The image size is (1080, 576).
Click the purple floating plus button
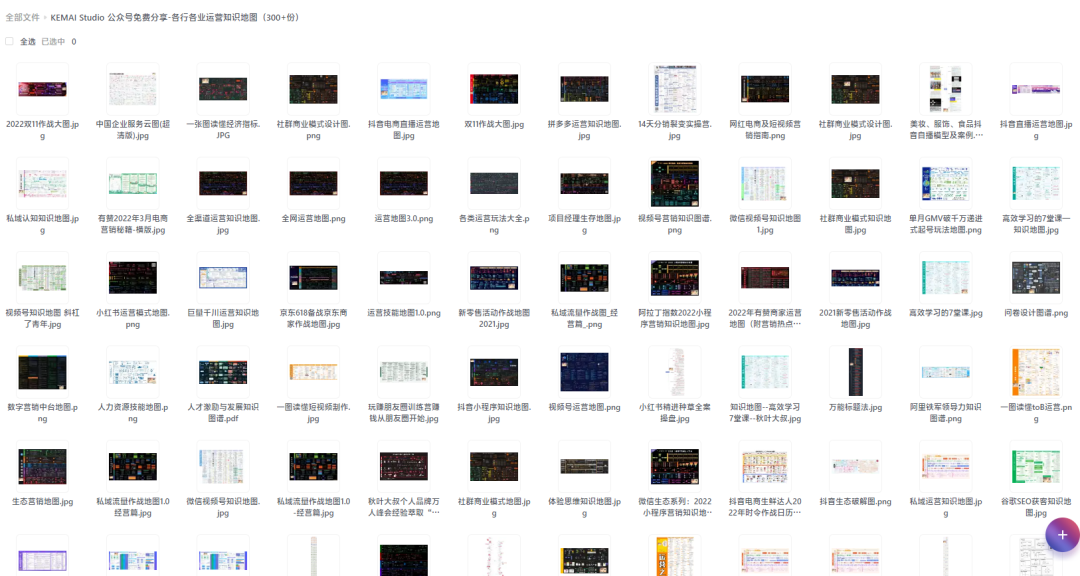tap(1062, 535)
